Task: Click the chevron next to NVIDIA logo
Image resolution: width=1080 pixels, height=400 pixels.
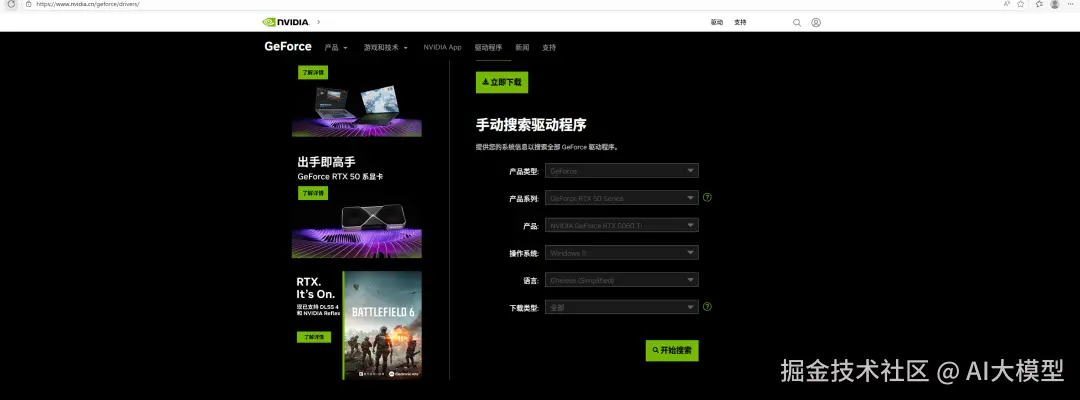Action: 318,22
